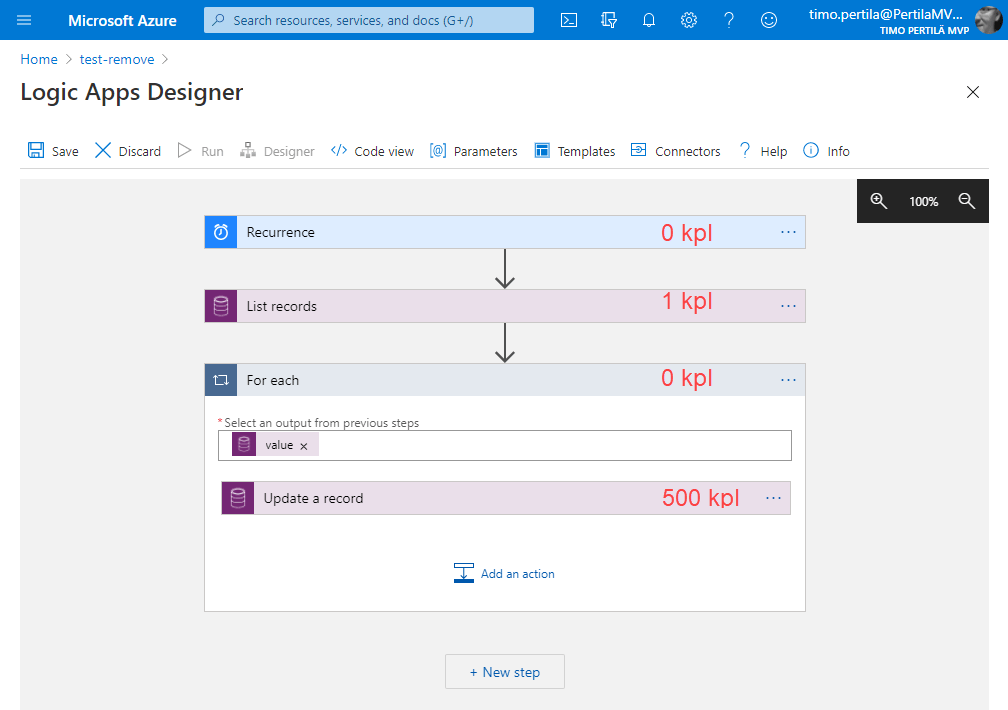Image resolution: width=1008 pixels, height=710 pixels.
Task: Go to test-remove breadcrumb
Action: pyautogui.click(x=117, y=59)
